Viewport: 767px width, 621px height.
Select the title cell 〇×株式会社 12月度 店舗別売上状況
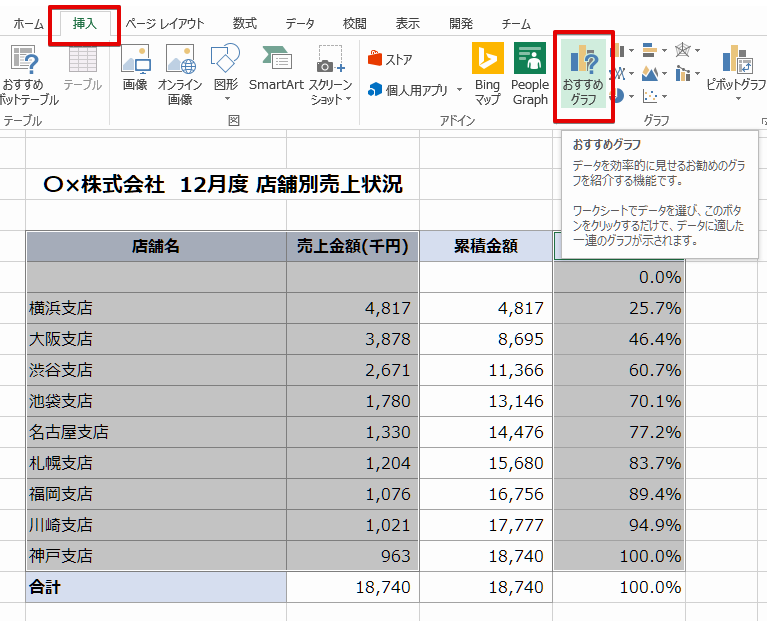point(223,184)
